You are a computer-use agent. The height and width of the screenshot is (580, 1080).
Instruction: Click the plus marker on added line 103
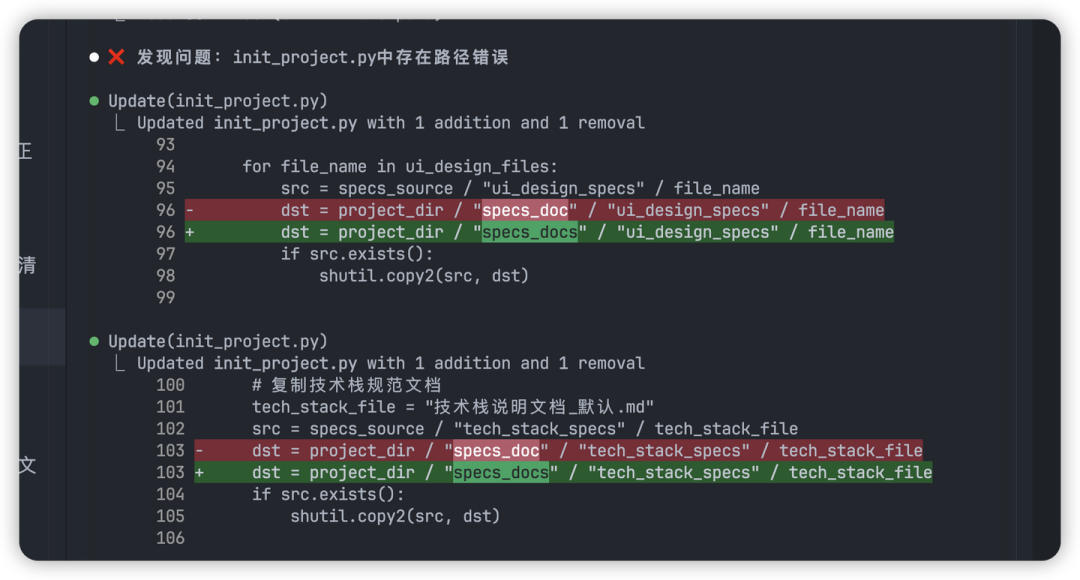199,473
